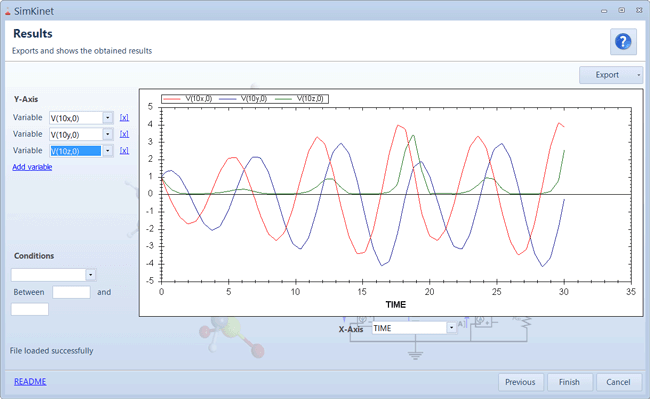Click the TIME axis label under chart
The width and height of the screenshot is (650, 399).
395,305
